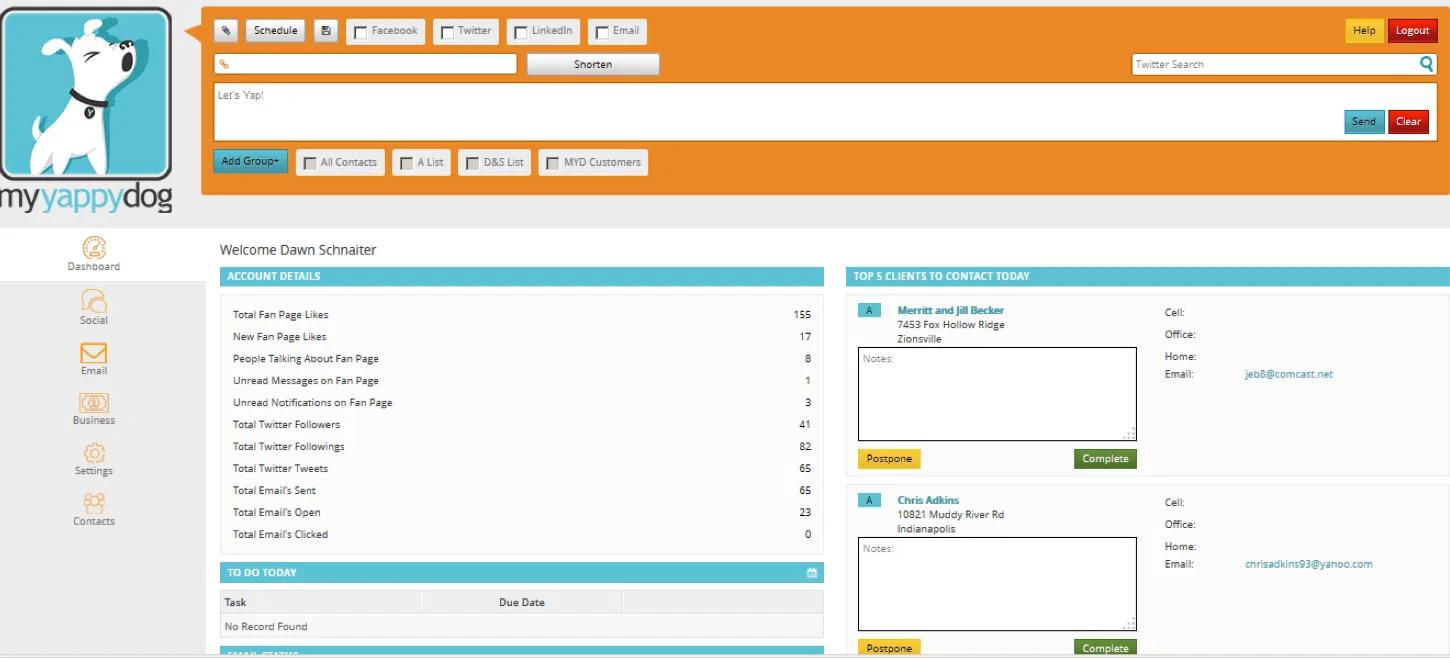Check the All Contacts group checkbox
Viewport: 1450px width, 658px height.
310,163
